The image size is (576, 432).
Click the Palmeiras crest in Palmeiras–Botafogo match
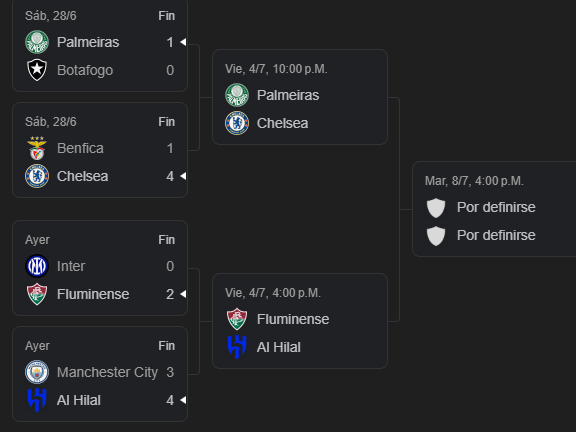coord(37,42)
